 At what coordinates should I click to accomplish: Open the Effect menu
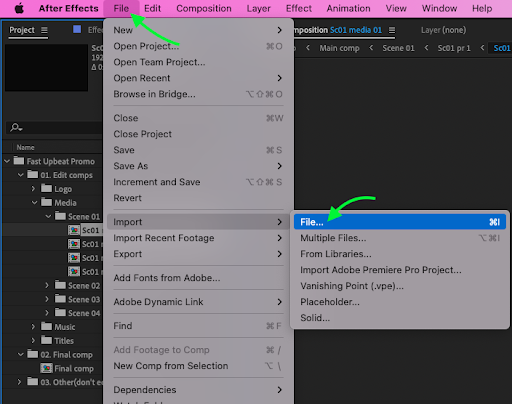click(299, 8)
